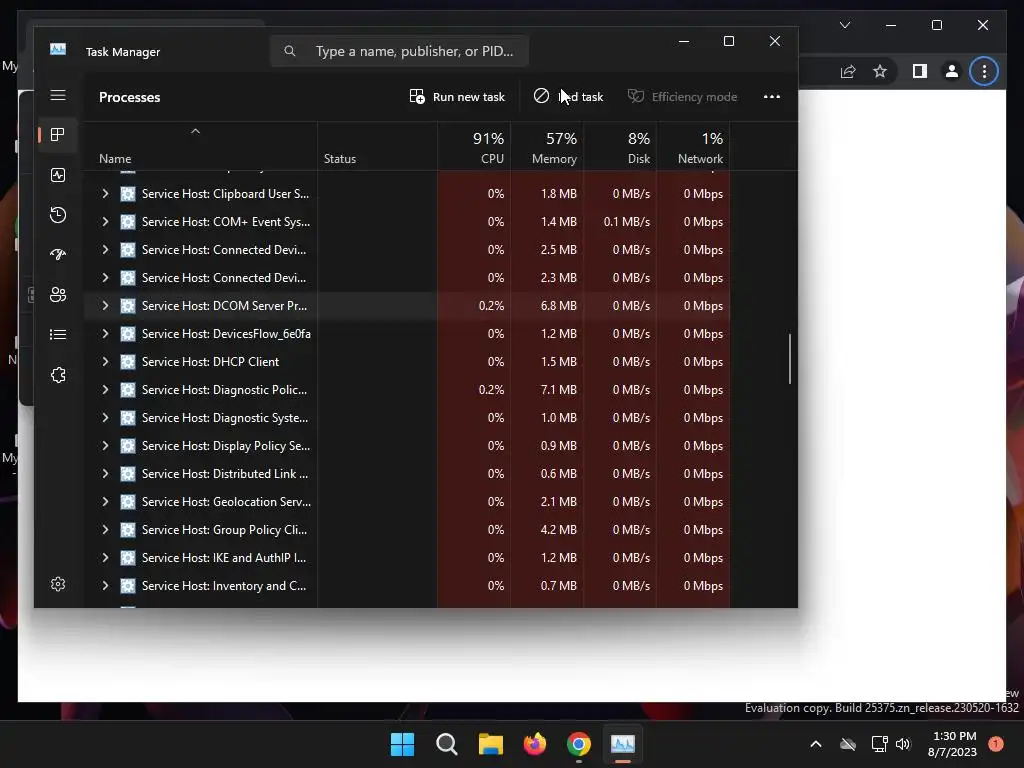Focus the Type a name, publisher, or PID search box

[x=399, y=51]
